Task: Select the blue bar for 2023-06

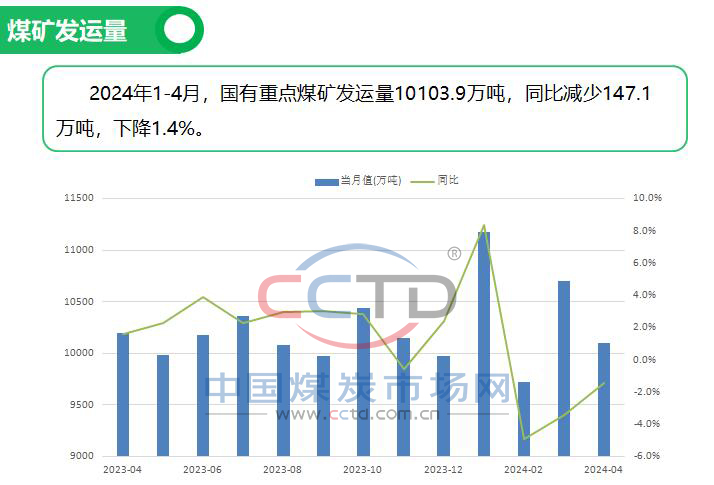Action: point(203,395)
